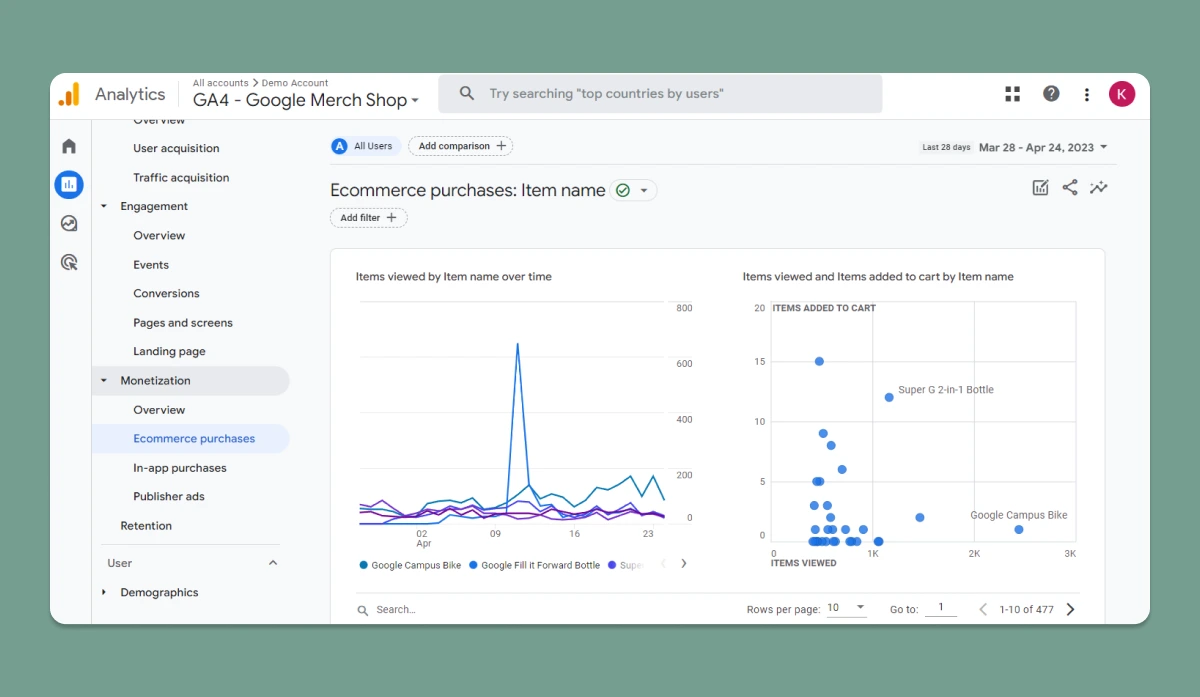Image resolution: width=1200 pixels, height=697 pixels.
Task: Expand the Demographics section
Action: 104,593
